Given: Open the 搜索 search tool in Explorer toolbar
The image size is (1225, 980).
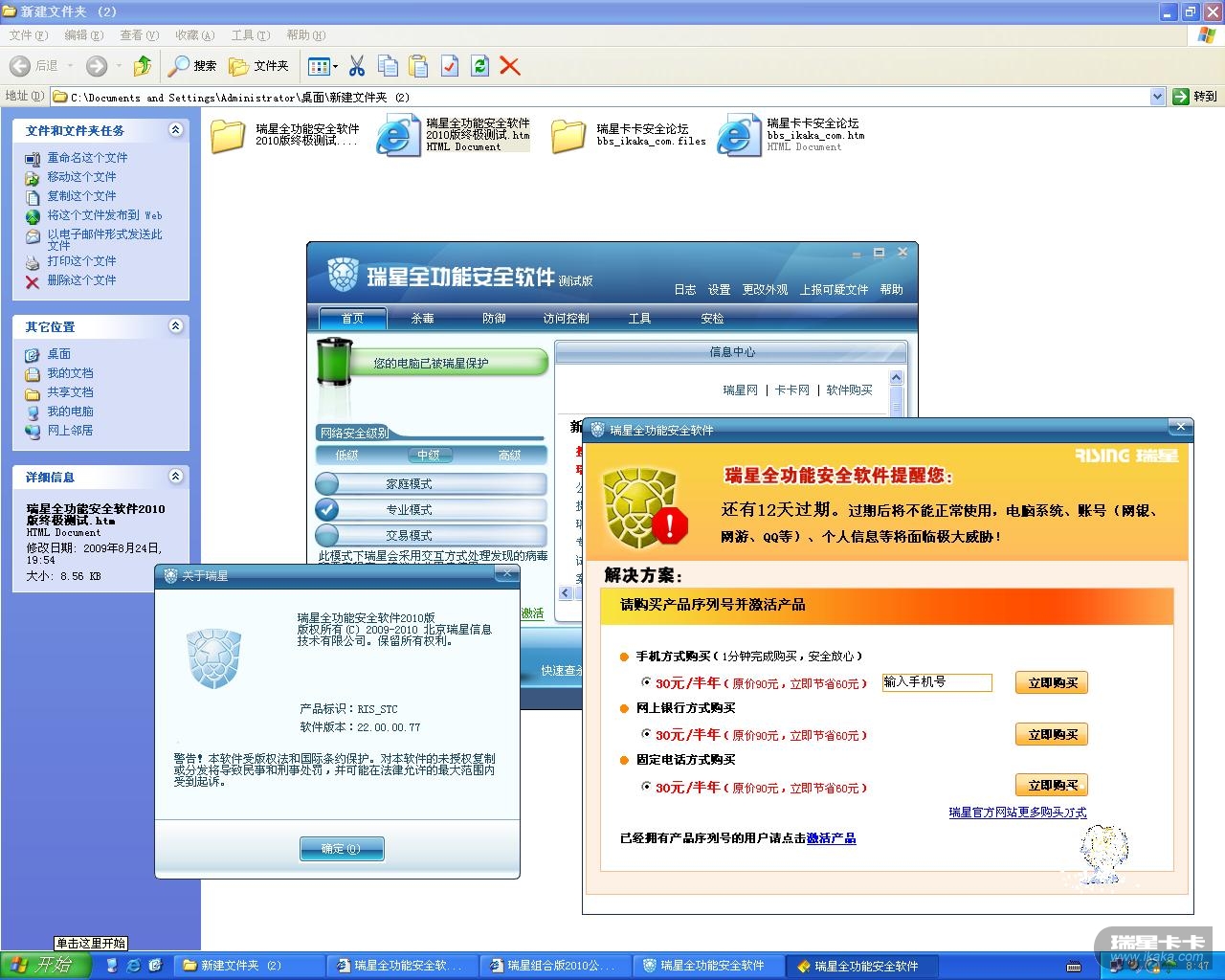Looking at the screenshot, I should 192,66.
